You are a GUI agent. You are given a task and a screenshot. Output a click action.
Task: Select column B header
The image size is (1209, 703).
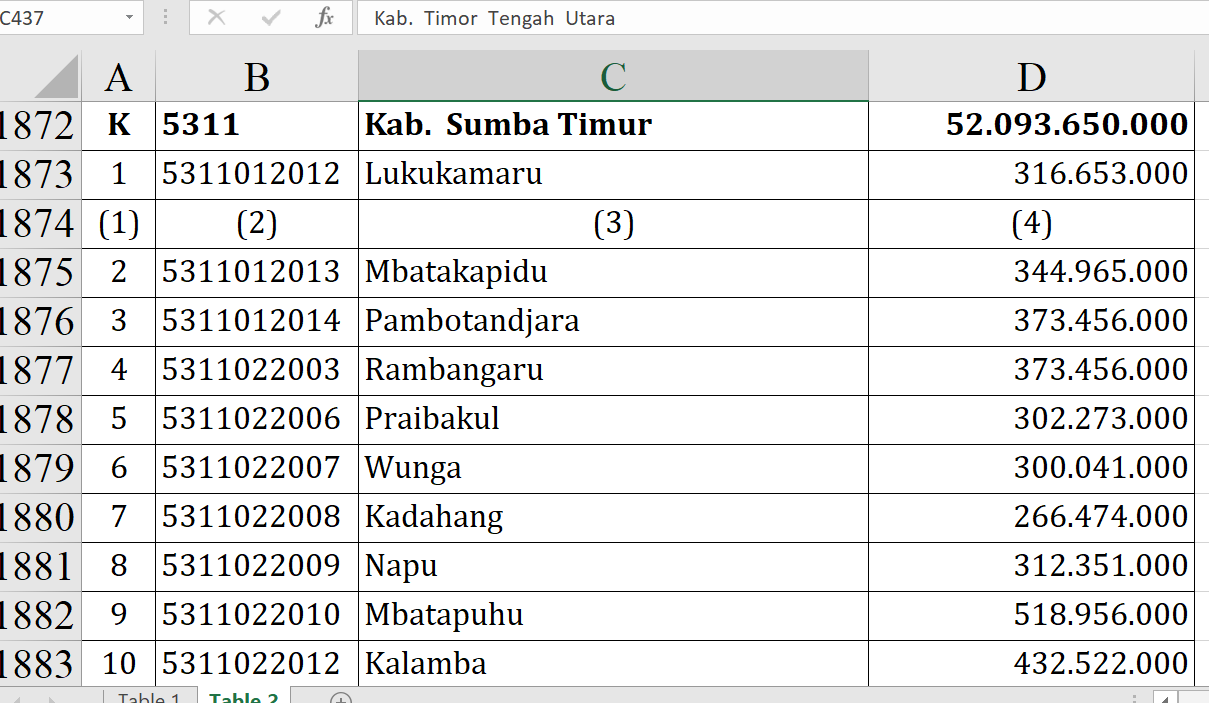(257, 77)
